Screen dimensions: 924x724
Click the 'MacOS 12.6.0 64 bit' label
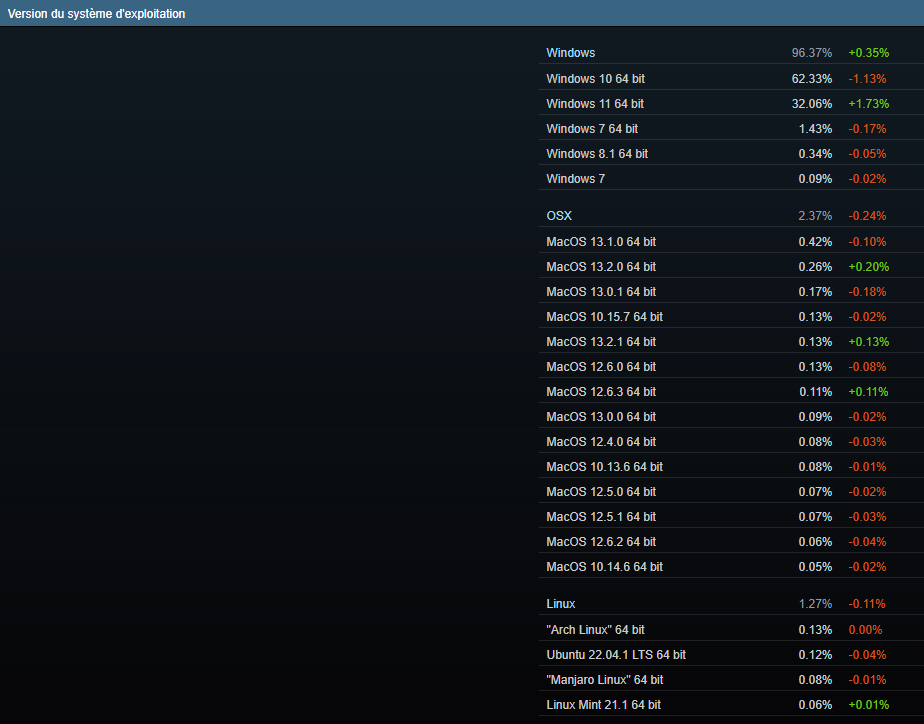[600, 366]
